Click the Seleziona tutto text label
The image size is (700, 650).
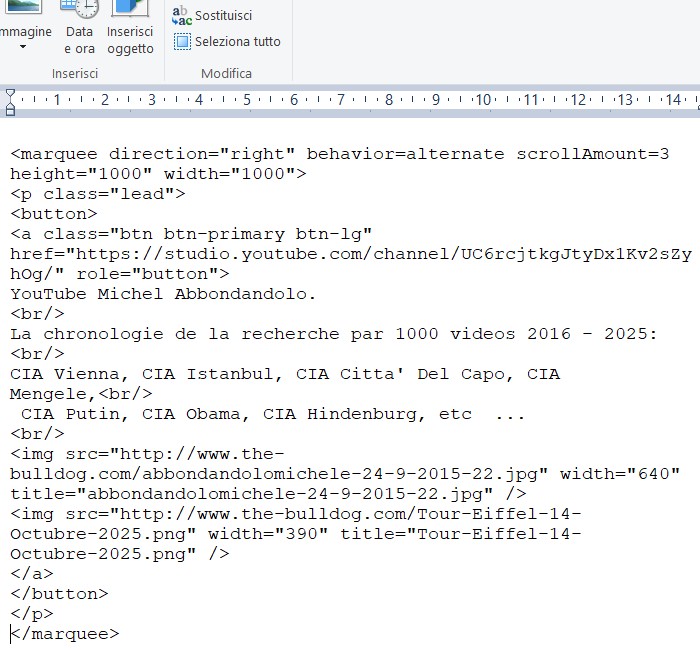(x=237, y=42)
